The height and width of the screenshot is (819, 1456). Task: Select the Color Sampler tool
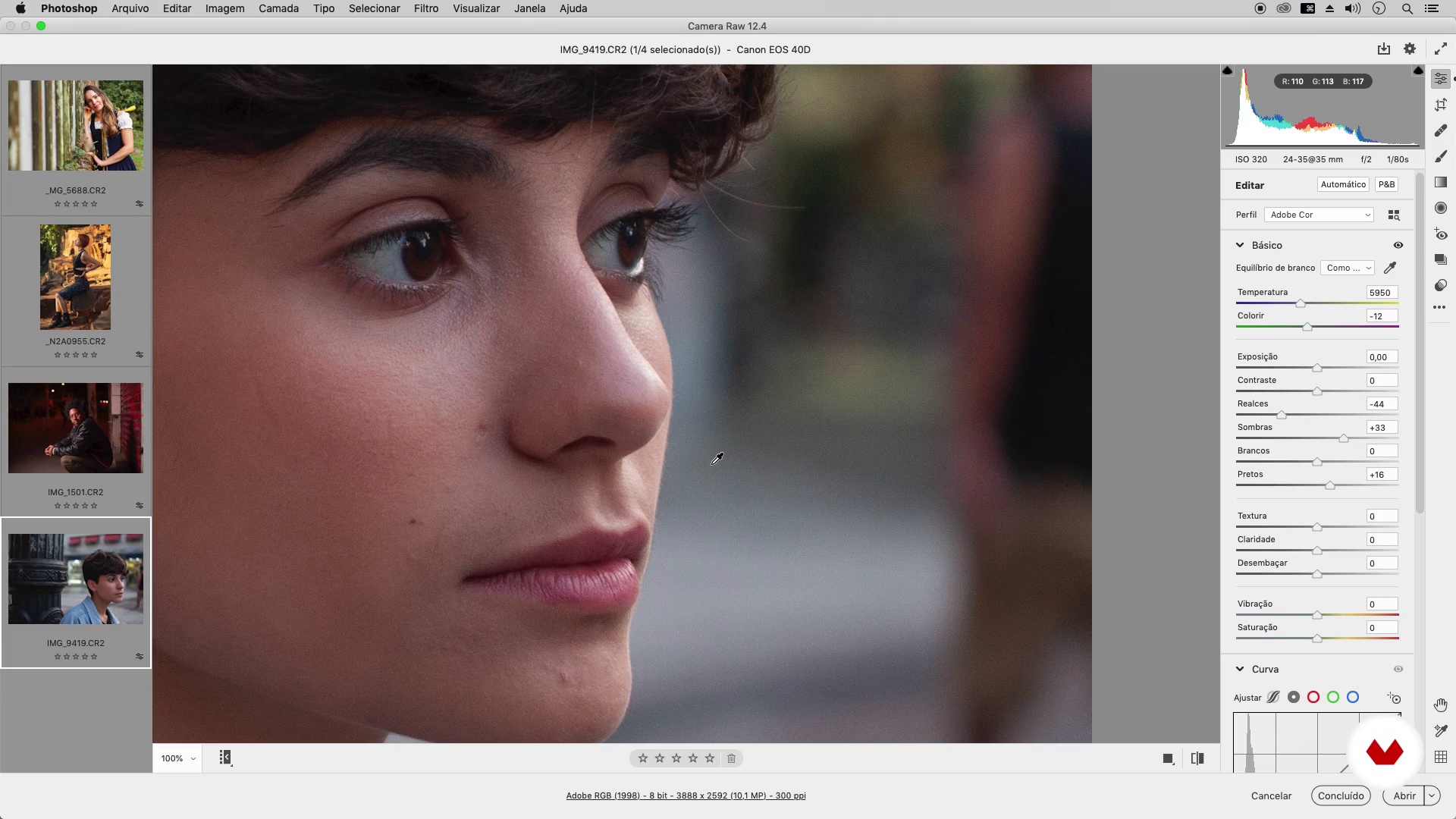pyautogui.click(x=1441, y=731)
